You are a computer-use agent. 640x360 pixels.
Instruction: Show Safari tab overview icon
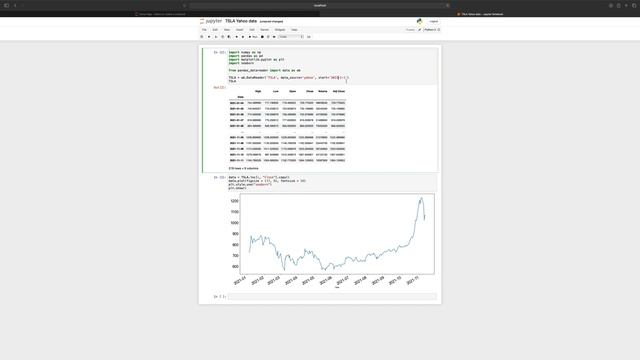point(634,5)
